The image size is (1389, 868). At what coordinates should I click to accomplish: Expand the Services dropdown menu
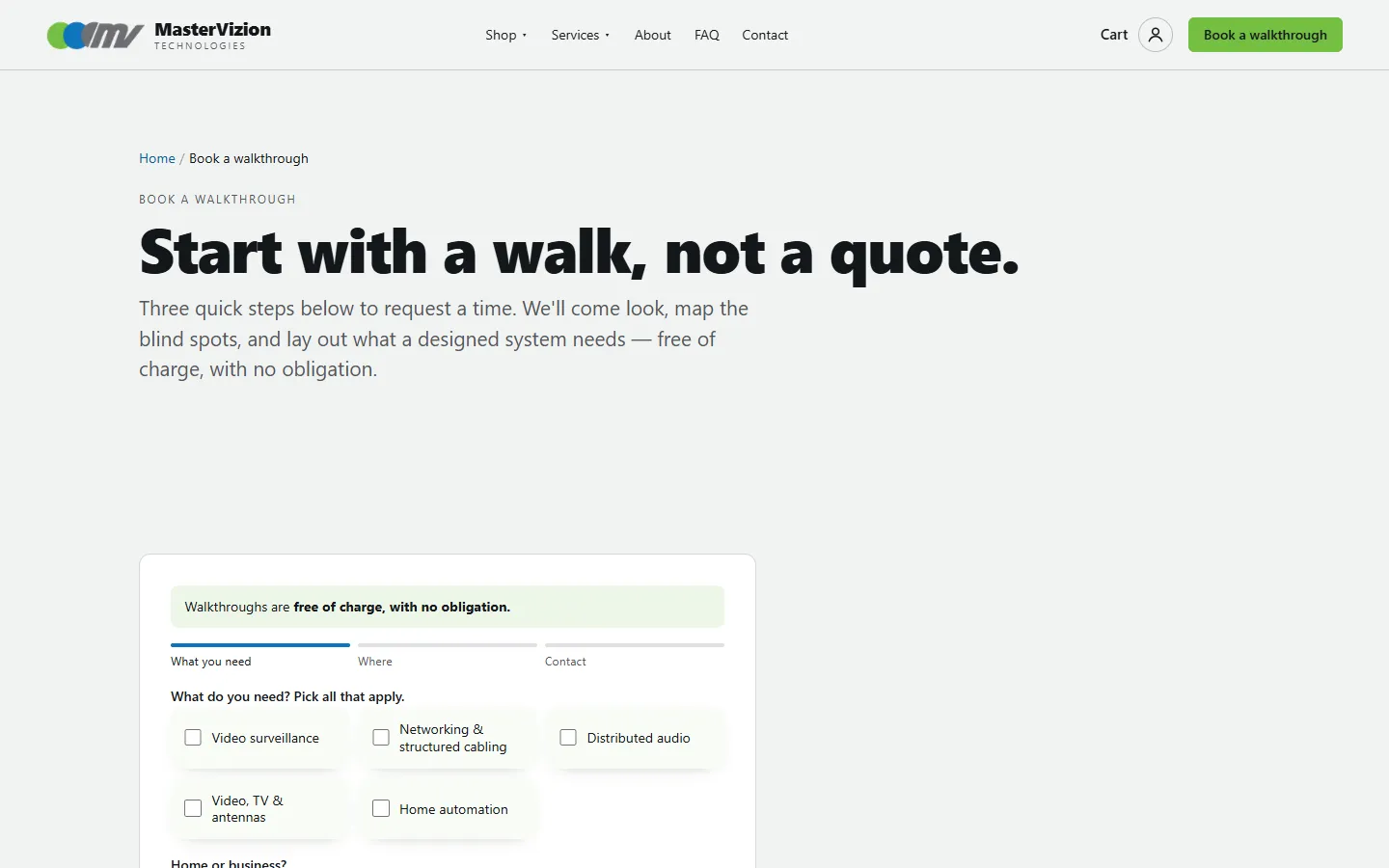[x=581, y=35]
